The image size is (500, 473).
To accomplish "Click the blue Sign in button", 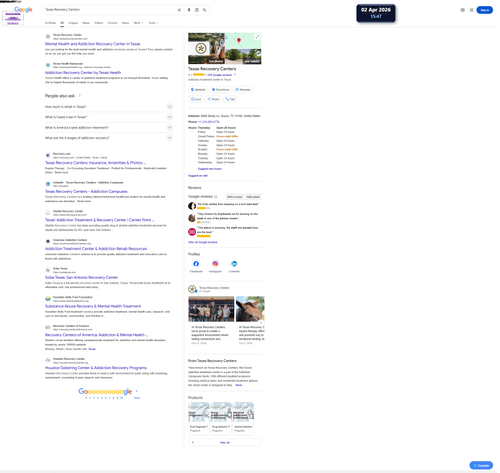I will click(484, 10).
